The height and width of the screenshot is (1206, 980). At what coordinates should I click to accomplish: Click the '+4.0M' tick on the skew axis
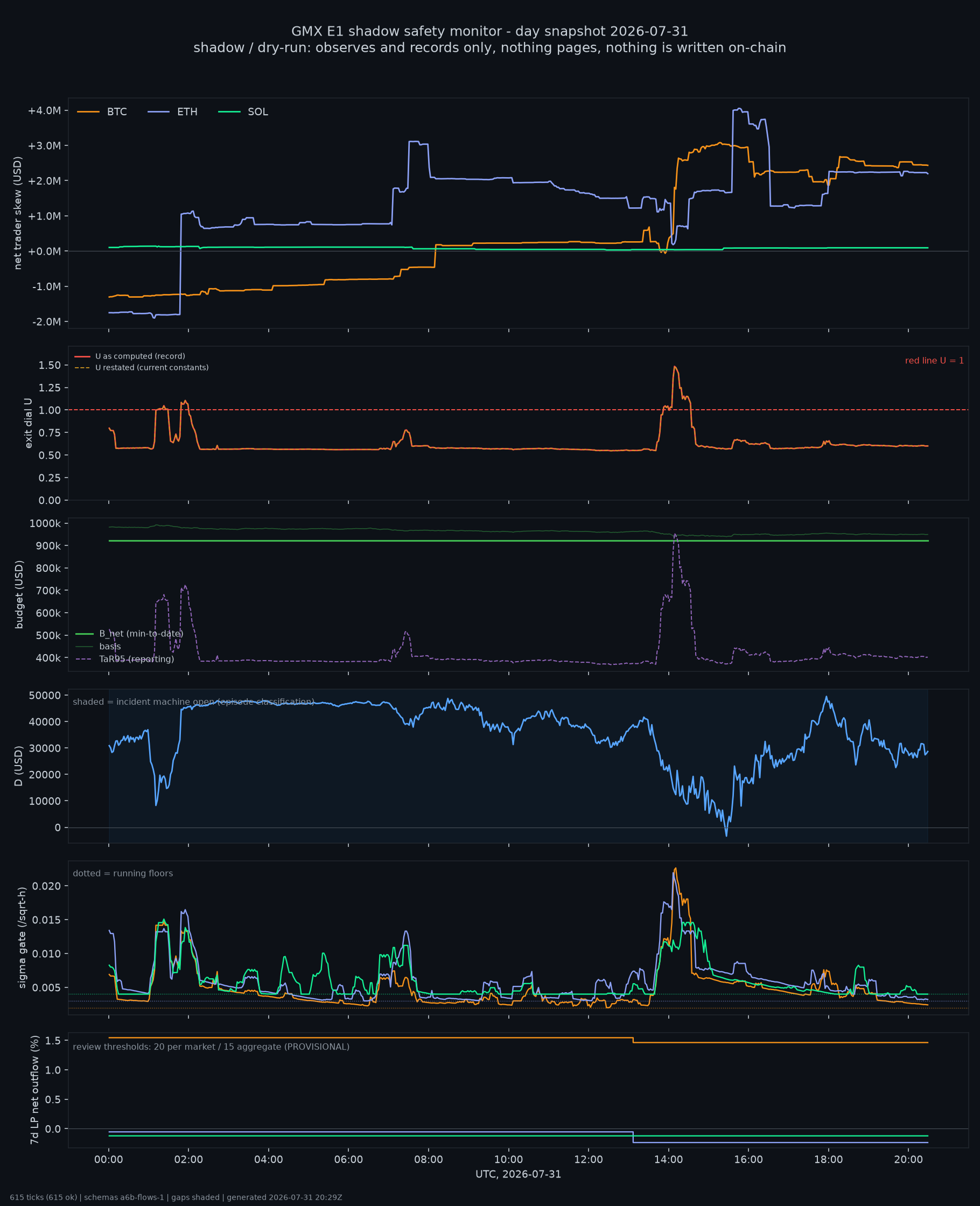(44, 110)
